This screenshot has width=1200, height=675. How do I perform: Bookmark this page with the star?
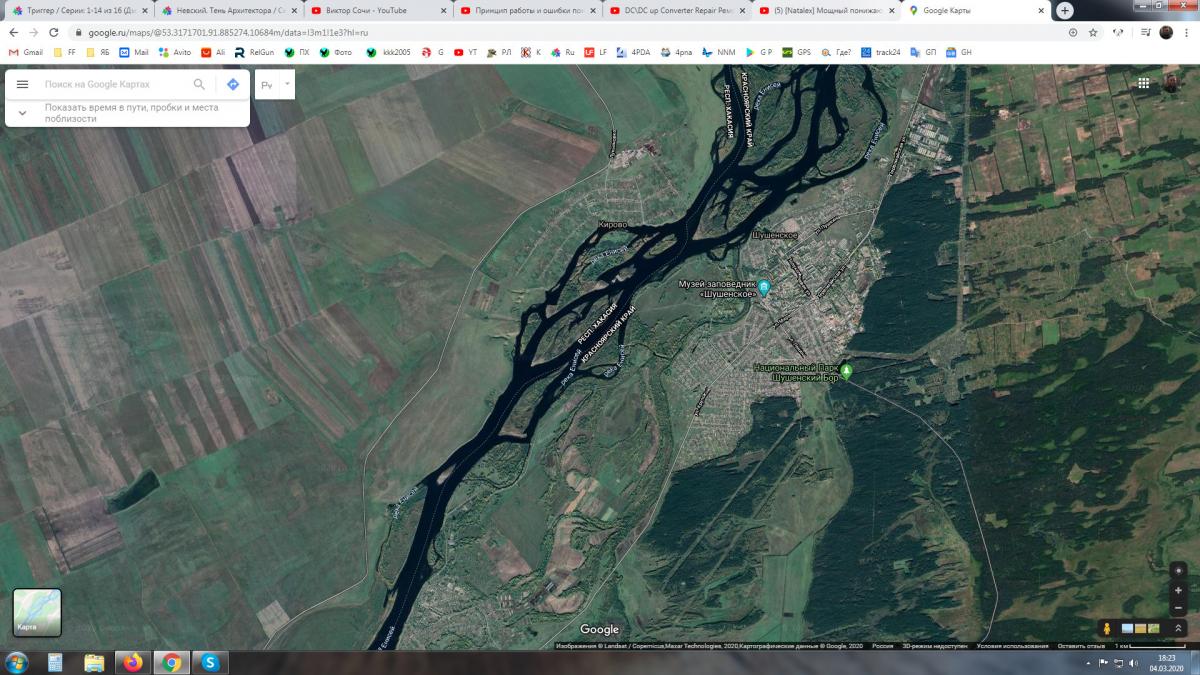click(1093, 32)
